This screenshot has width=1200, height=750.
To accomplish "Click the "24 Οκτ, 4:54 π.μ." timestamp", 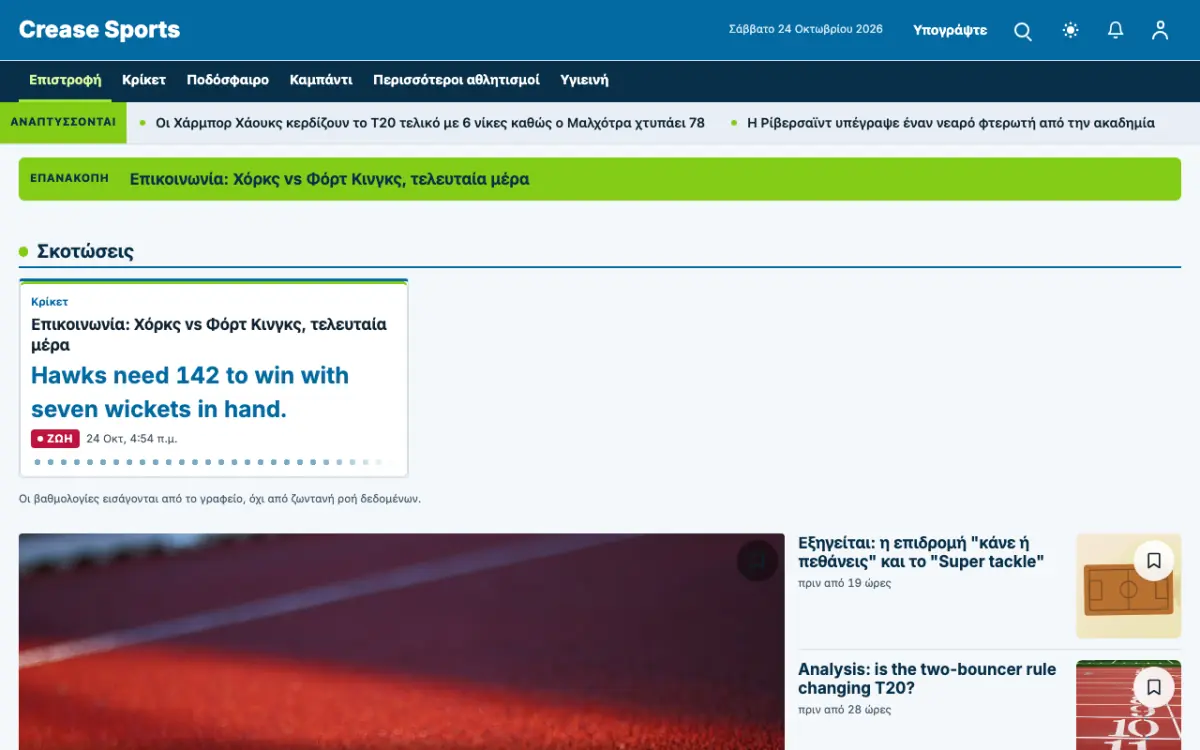I will (132, 439).
